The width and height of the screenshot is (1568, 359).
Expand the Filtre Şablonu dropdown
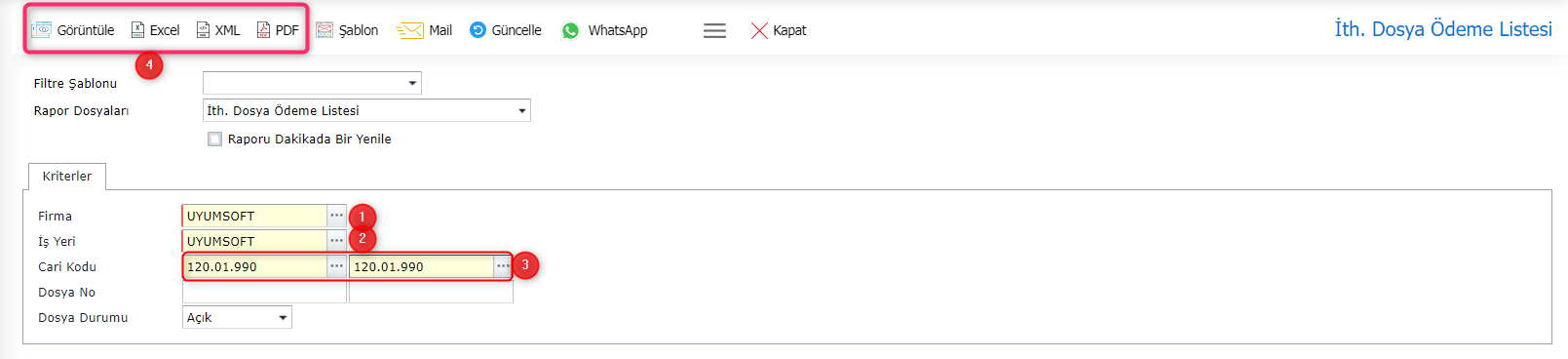pos(312,83)
